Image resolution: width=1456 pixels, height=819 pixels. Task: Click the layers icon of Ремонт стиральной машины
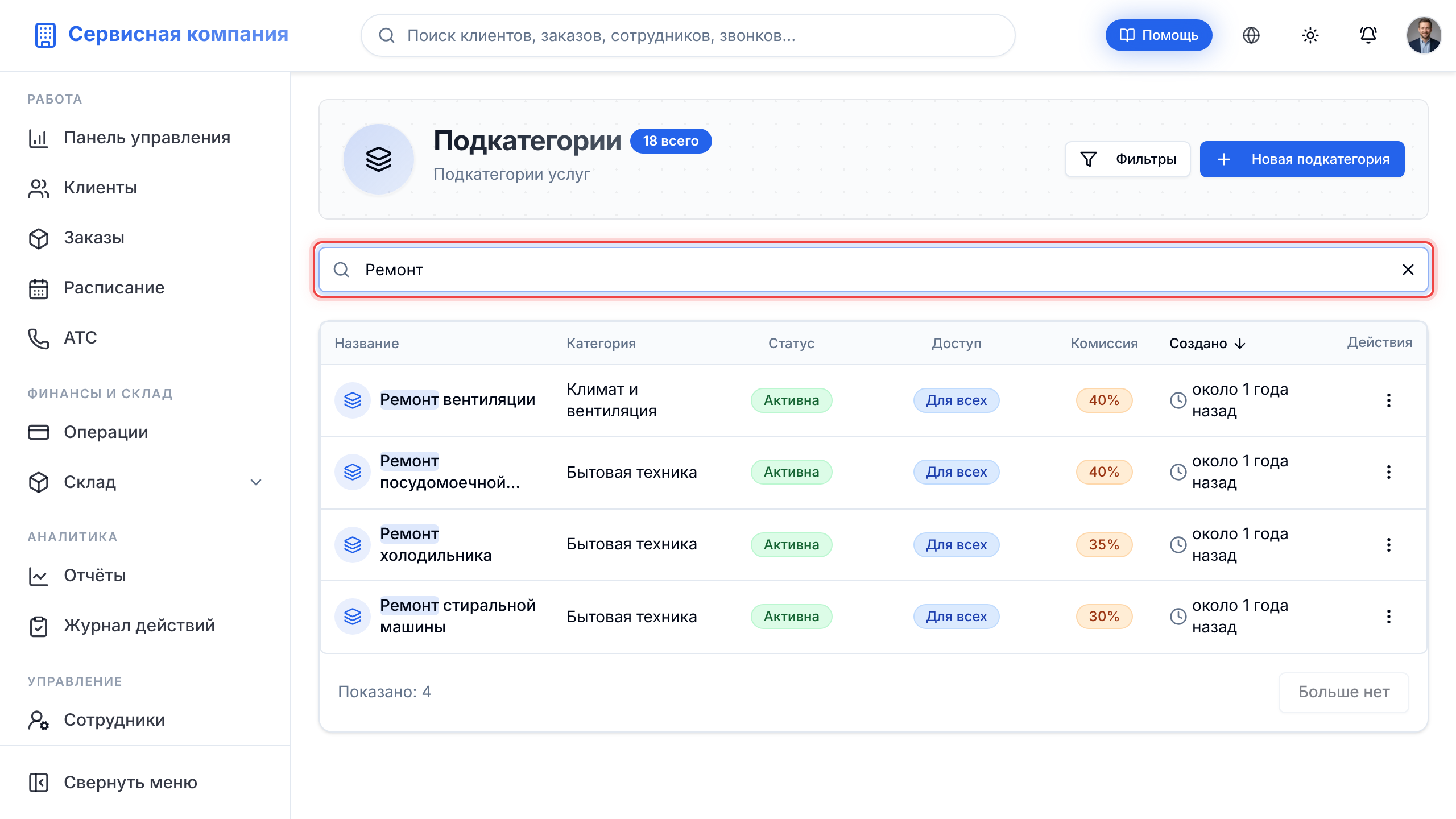click(x=353, y=617)
